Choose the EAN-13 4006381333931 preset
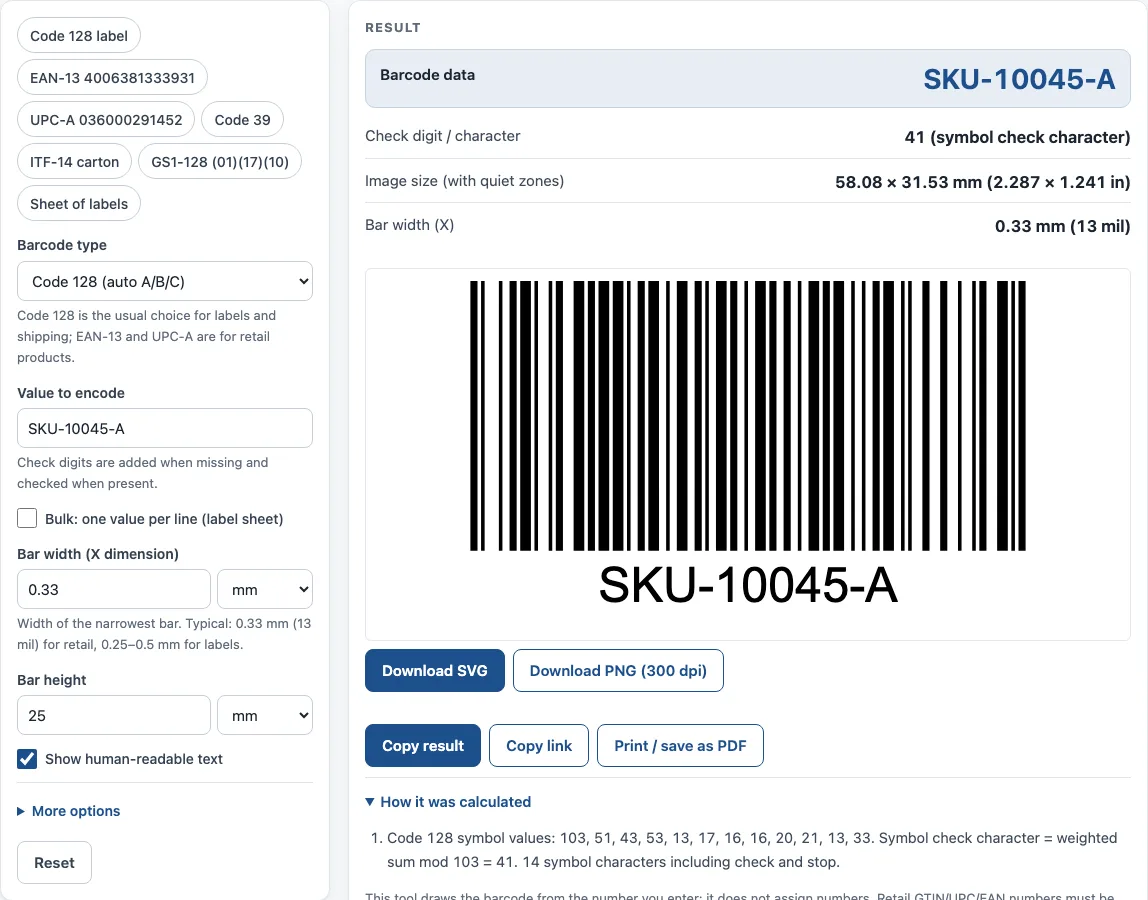 pyautogui.click(x=112, y=78)
